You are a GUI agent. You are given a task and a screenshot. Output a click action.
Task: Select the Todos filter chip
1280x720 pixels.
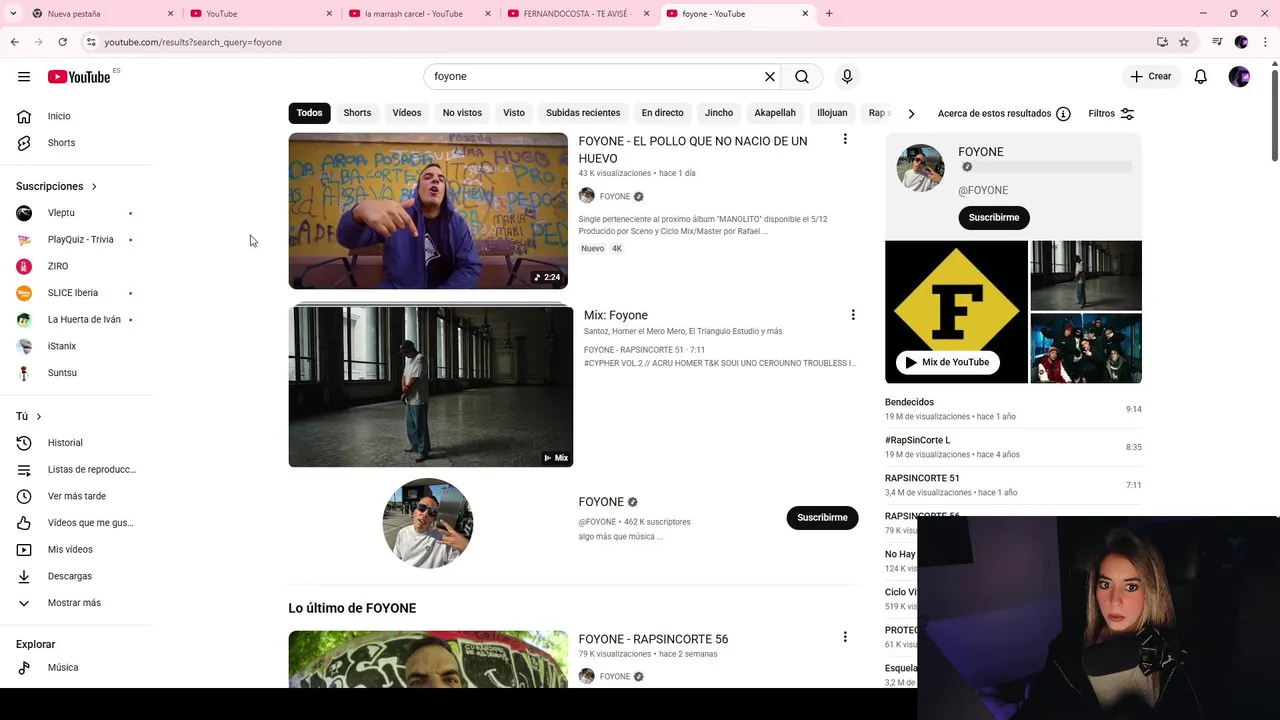(x=309, y=113)
